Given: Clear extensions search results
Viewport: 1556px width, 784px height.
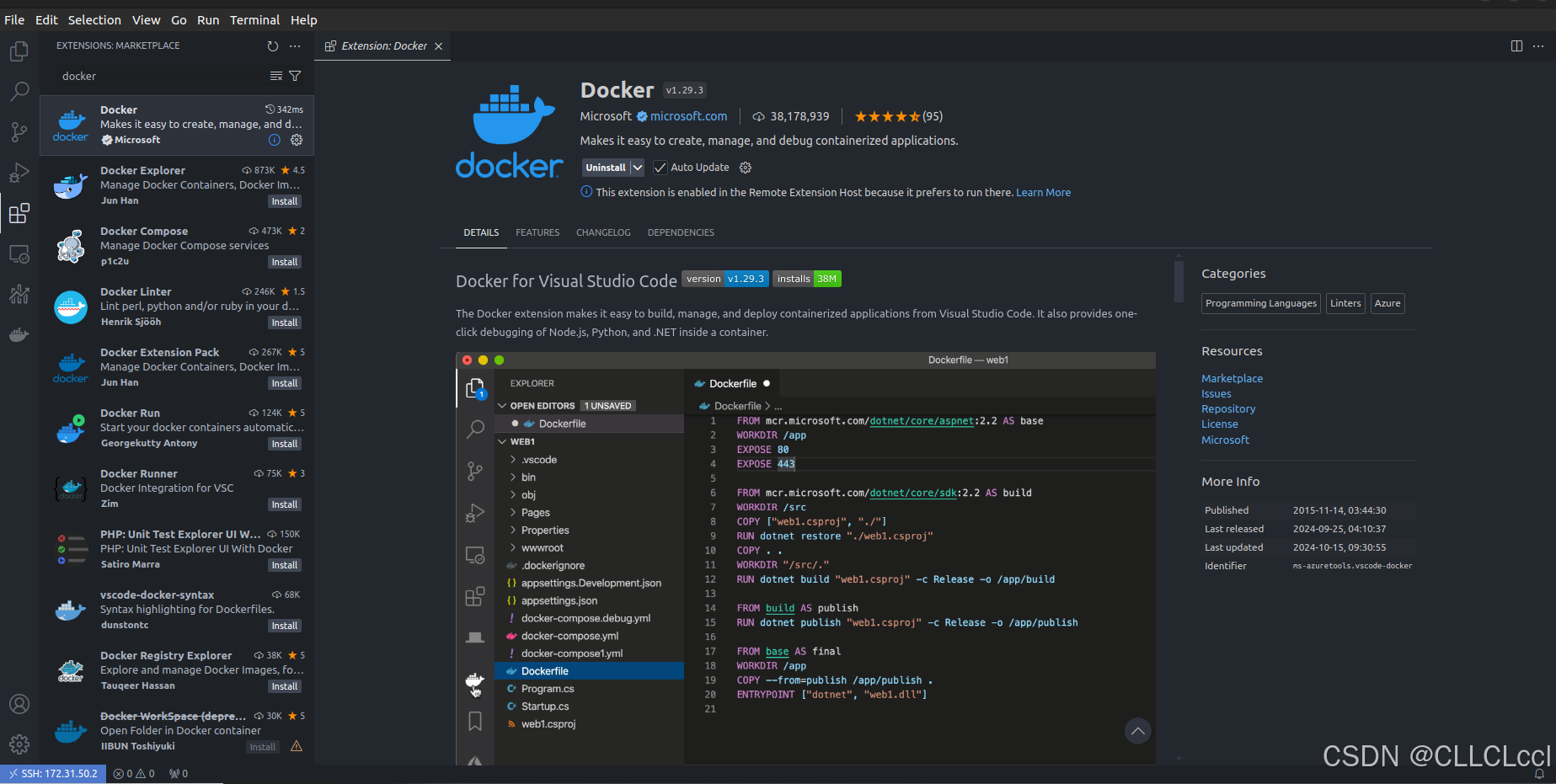Looking at the screenshot, I should pos(275,76).
